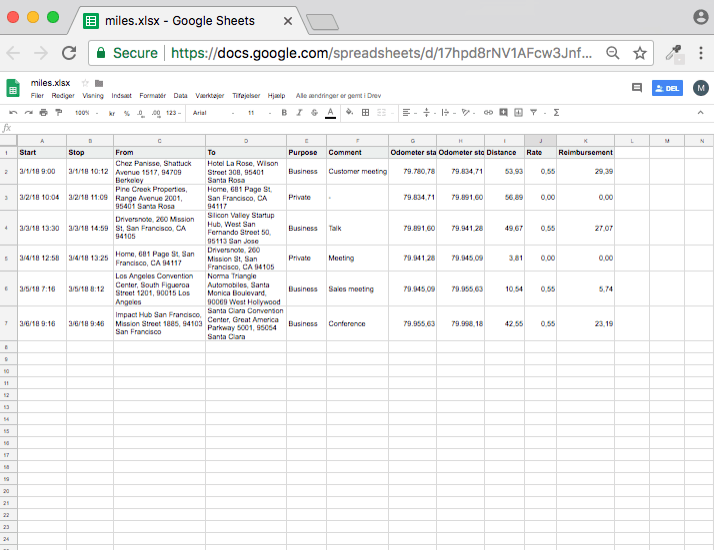Click the insert chart icon
The image size is (714, 550).
coord(518,113)
